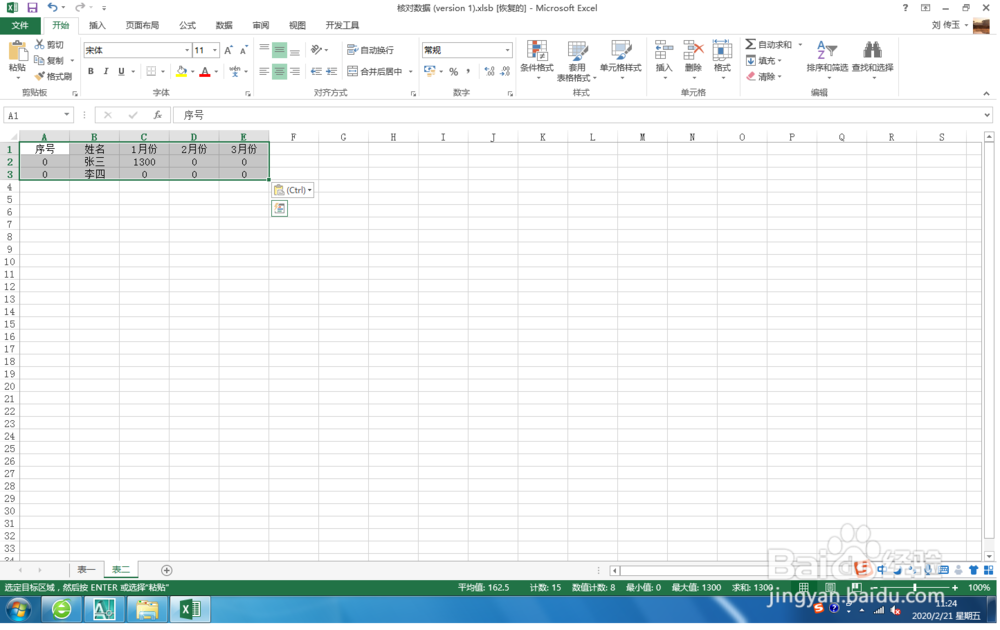This screenshot has width=1000, height=630.
Task: Decrease font size with small A icon
Action: (244, 50)
